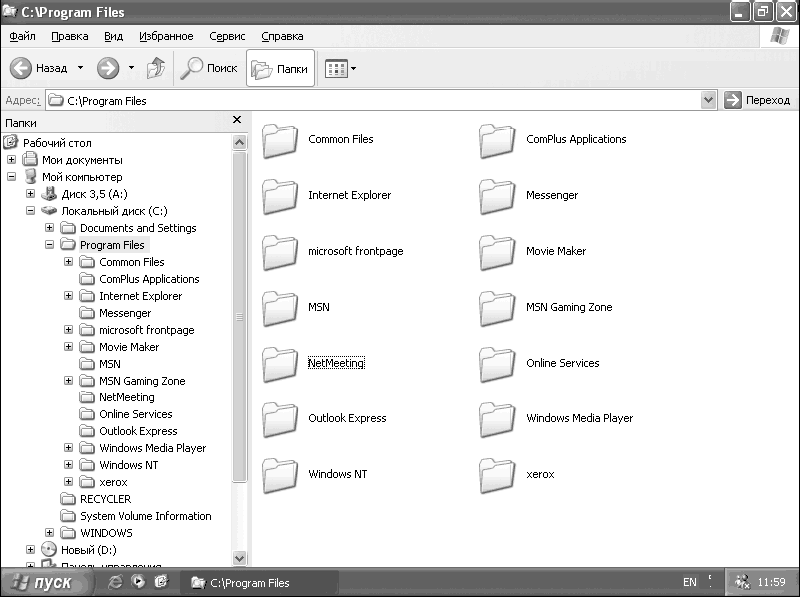Select Новый (D:) drive in tree
Viewport: 800px width, 597px height.
coord(89,550)
